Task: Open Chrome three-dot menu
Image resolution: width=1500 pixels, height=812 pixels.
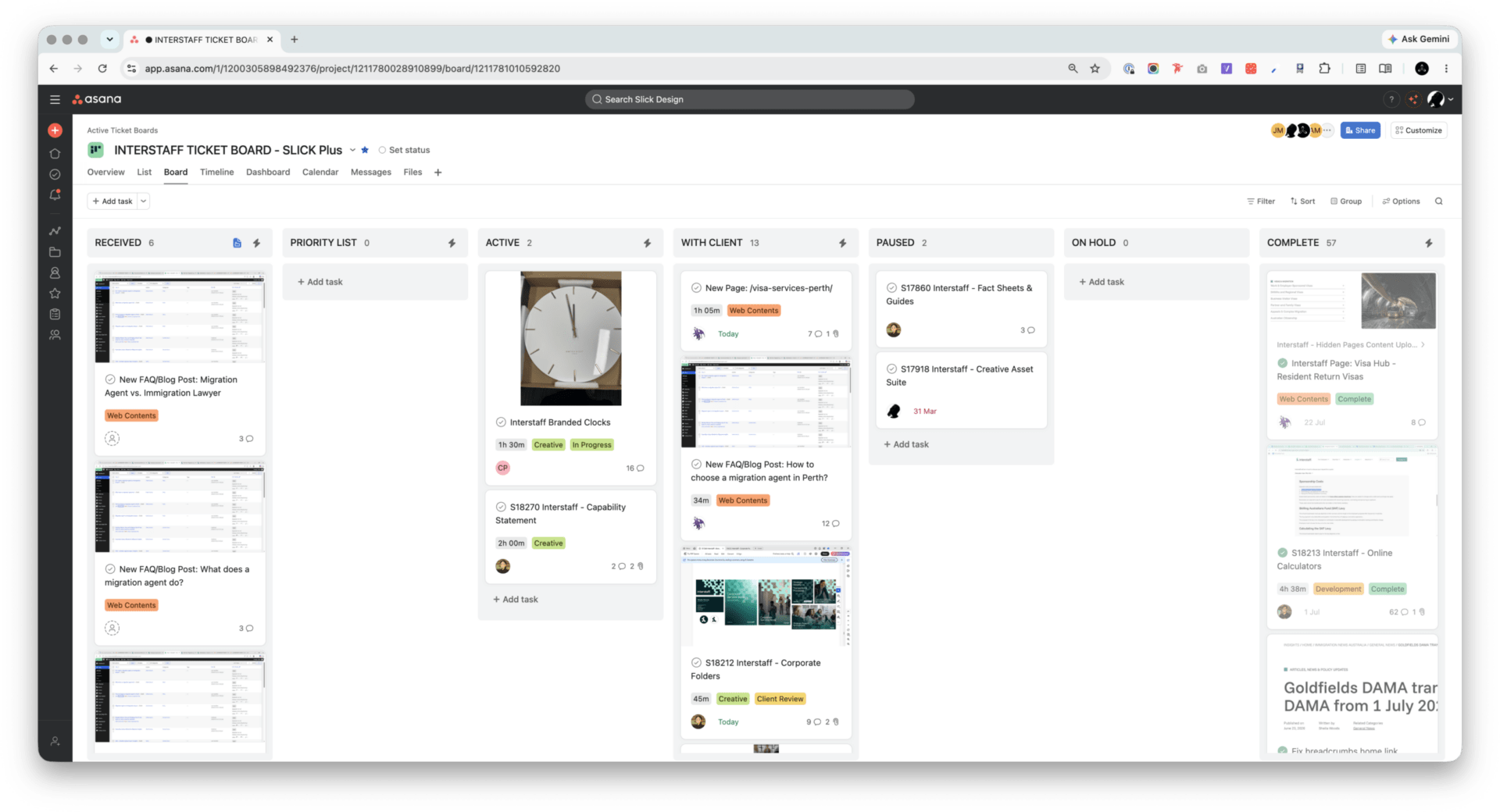Action: click(x=1446, y=69)
